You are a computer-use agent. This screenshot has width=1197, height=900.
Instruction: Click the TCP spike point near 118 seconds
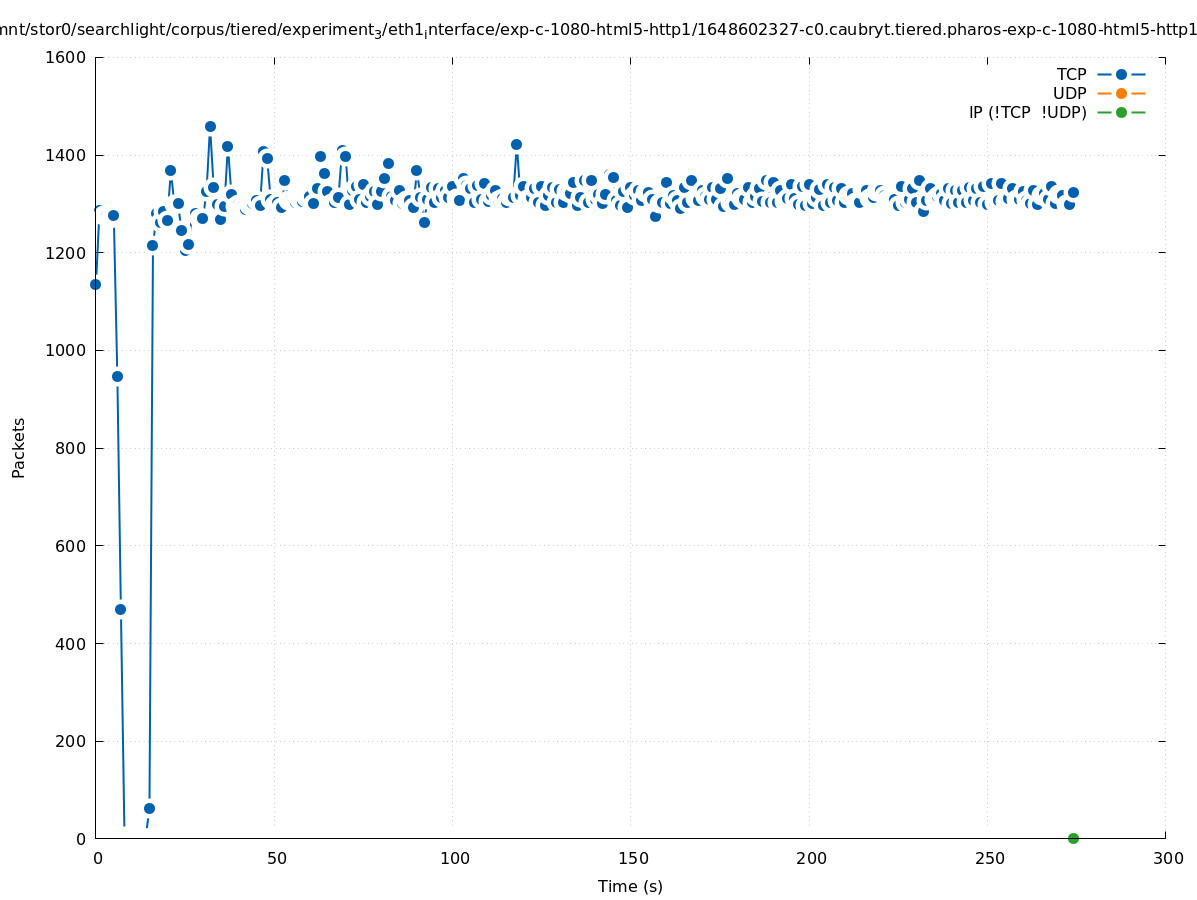click(516, 144)
